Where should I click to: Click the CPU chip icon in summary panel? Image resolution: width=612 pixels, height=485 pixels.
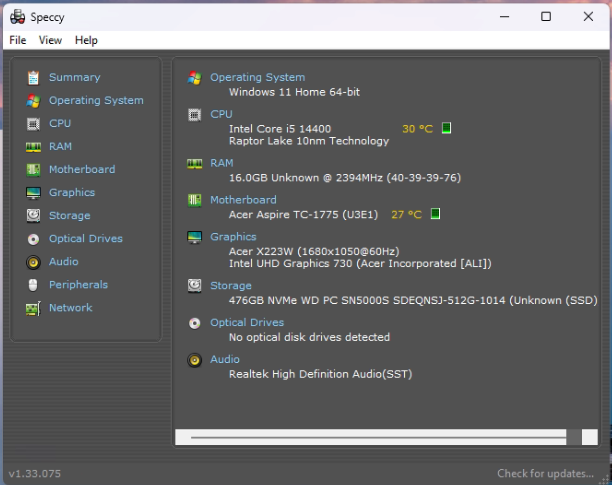click(194, 115)
